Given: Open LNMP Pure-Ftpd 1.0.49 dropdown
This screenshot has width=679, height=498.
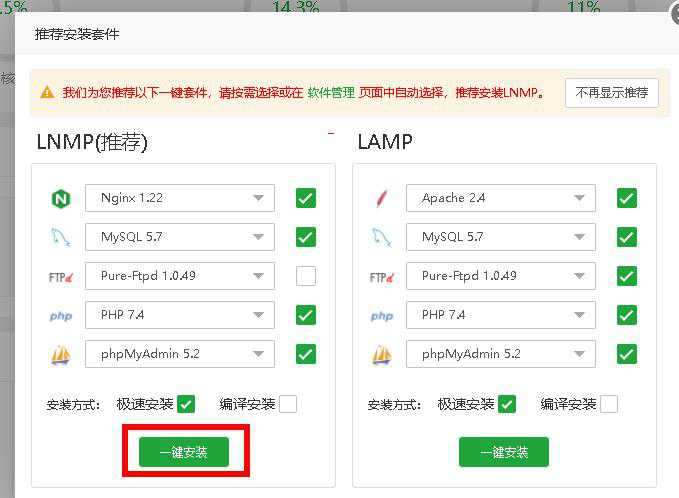Looking at the screenshot, I should [x=180, y=276].
